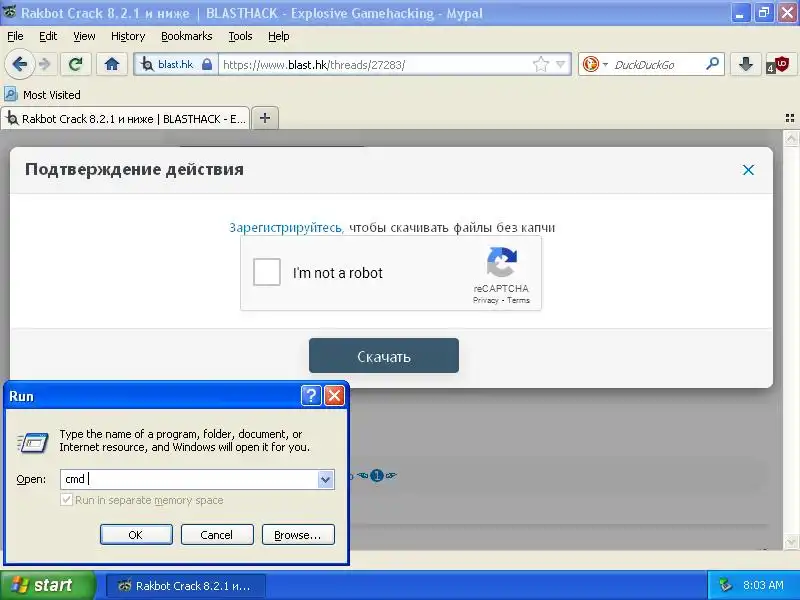
Task: Open the Edit menu
Action: click(48, 36)
